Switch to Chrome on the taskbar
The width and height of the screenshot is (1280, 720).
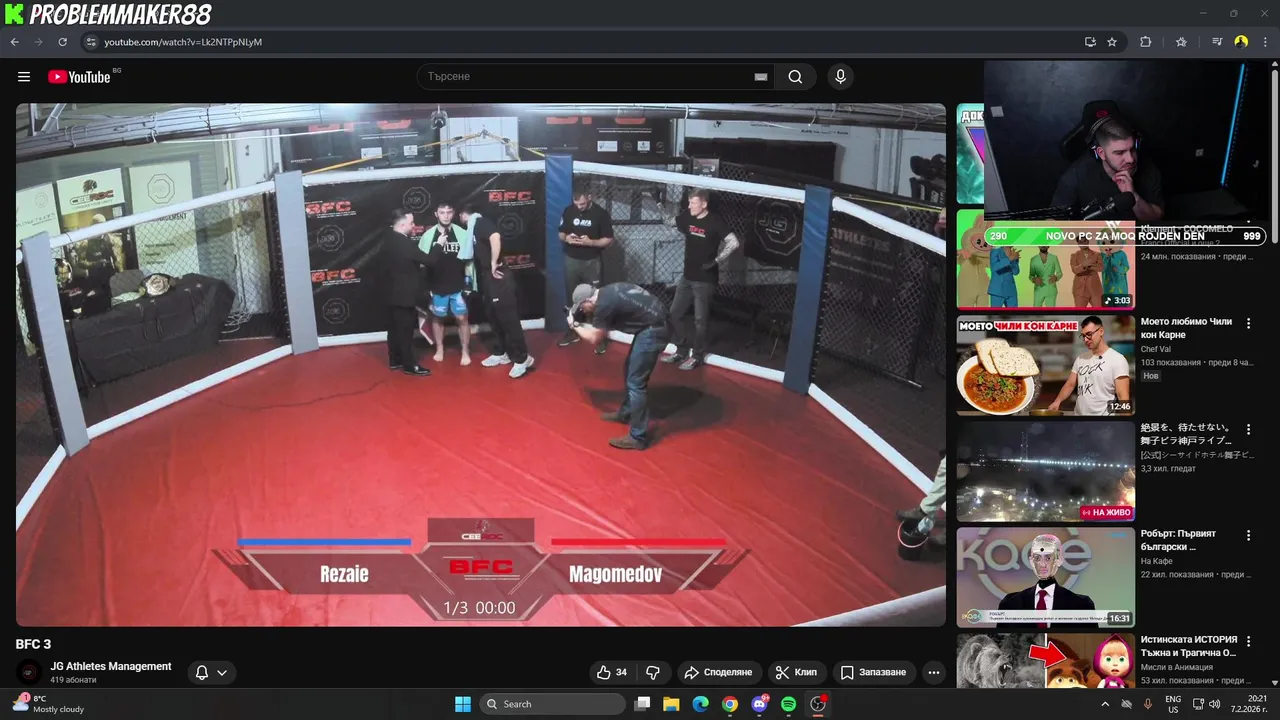(x=730, y=704)
